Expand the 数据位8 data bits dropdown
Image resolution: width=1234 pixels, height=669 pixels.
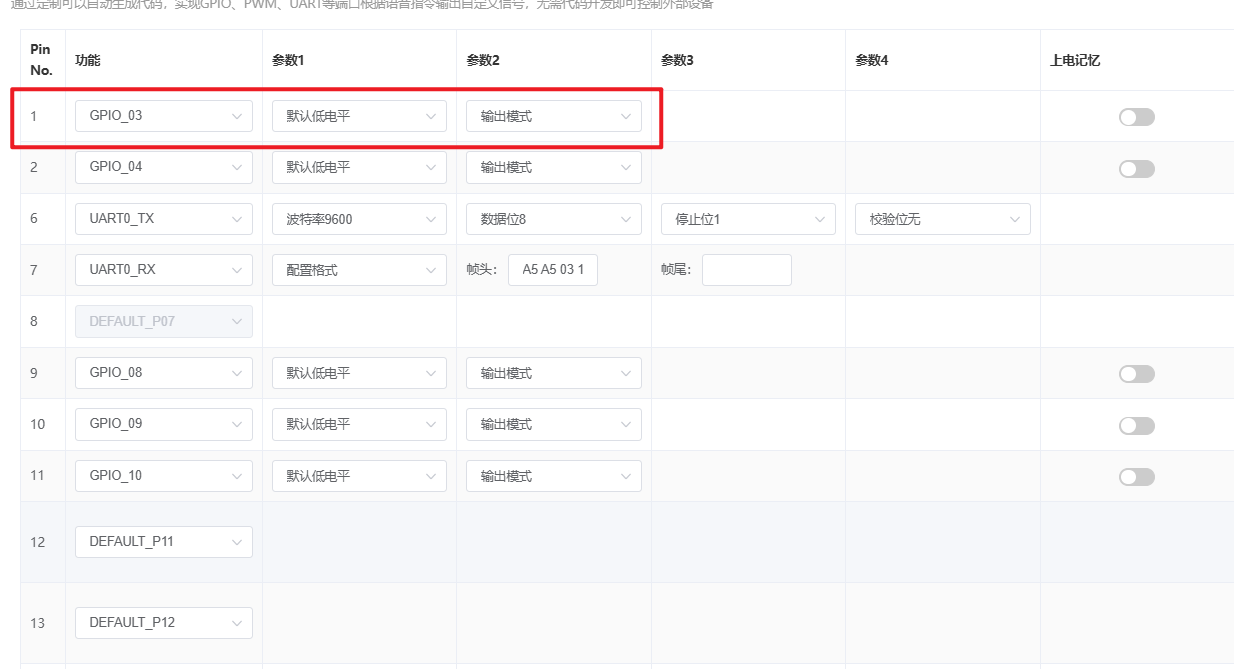pyautogui.click(x=553, y=218)
